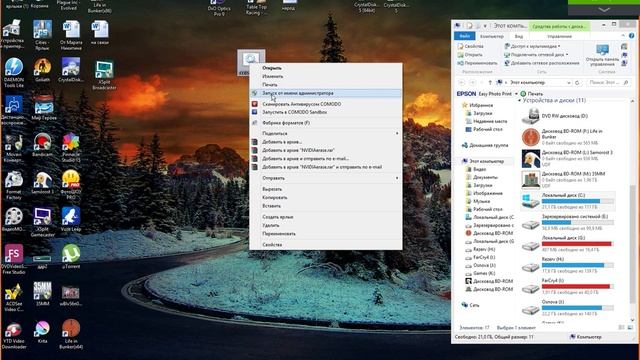Open quick access toolbar dropdown in Explorer
Screen dimensions: 640x360
tap(485, 26)
